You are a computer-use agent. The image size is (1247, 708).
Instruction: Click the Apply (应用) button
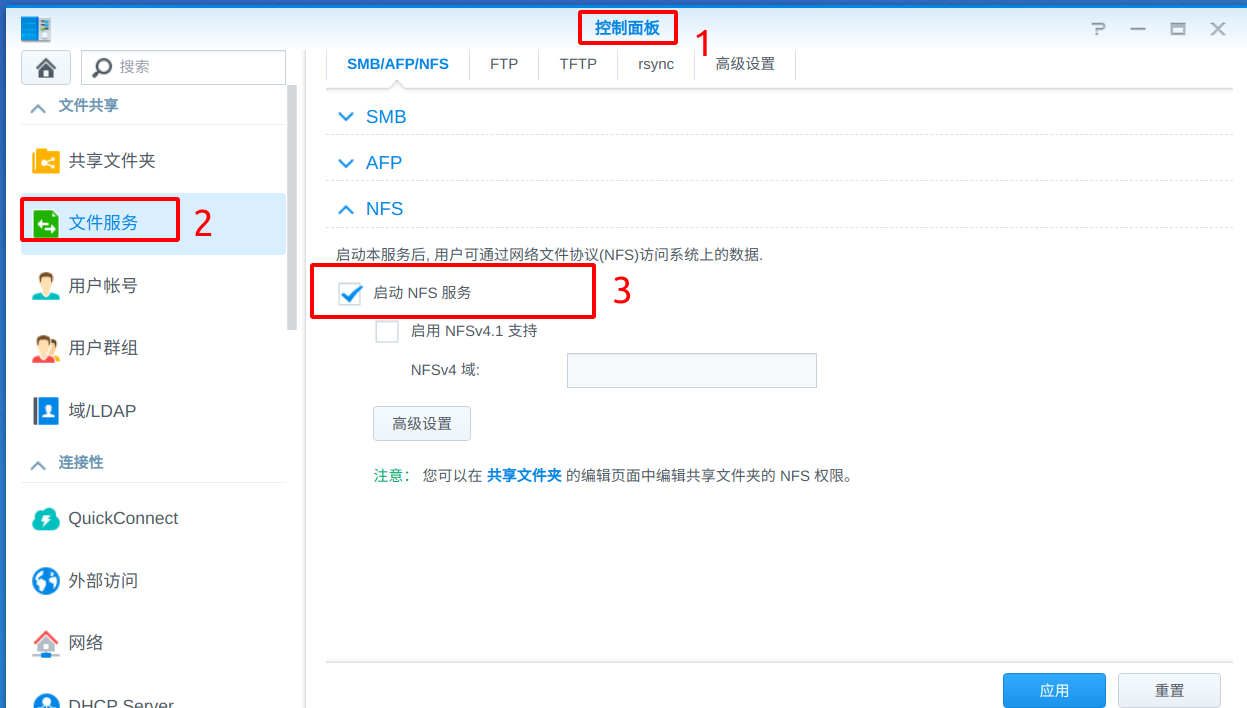(x=1054, y=690)
